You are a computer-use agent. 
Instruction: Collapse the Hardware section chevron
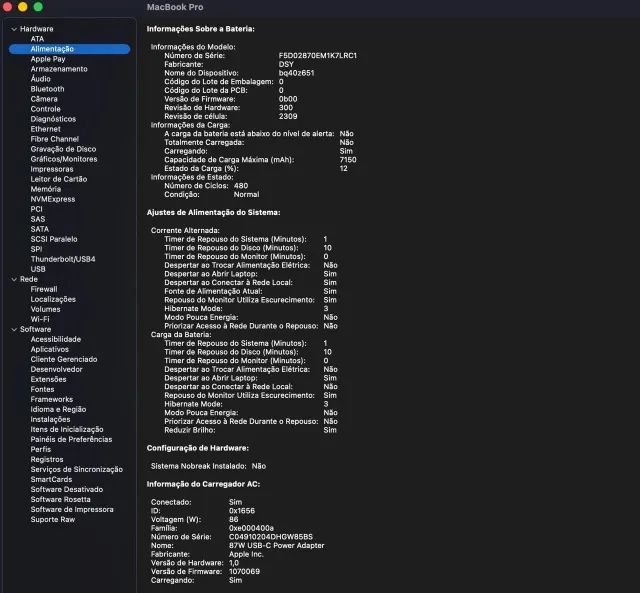[14, 29]
